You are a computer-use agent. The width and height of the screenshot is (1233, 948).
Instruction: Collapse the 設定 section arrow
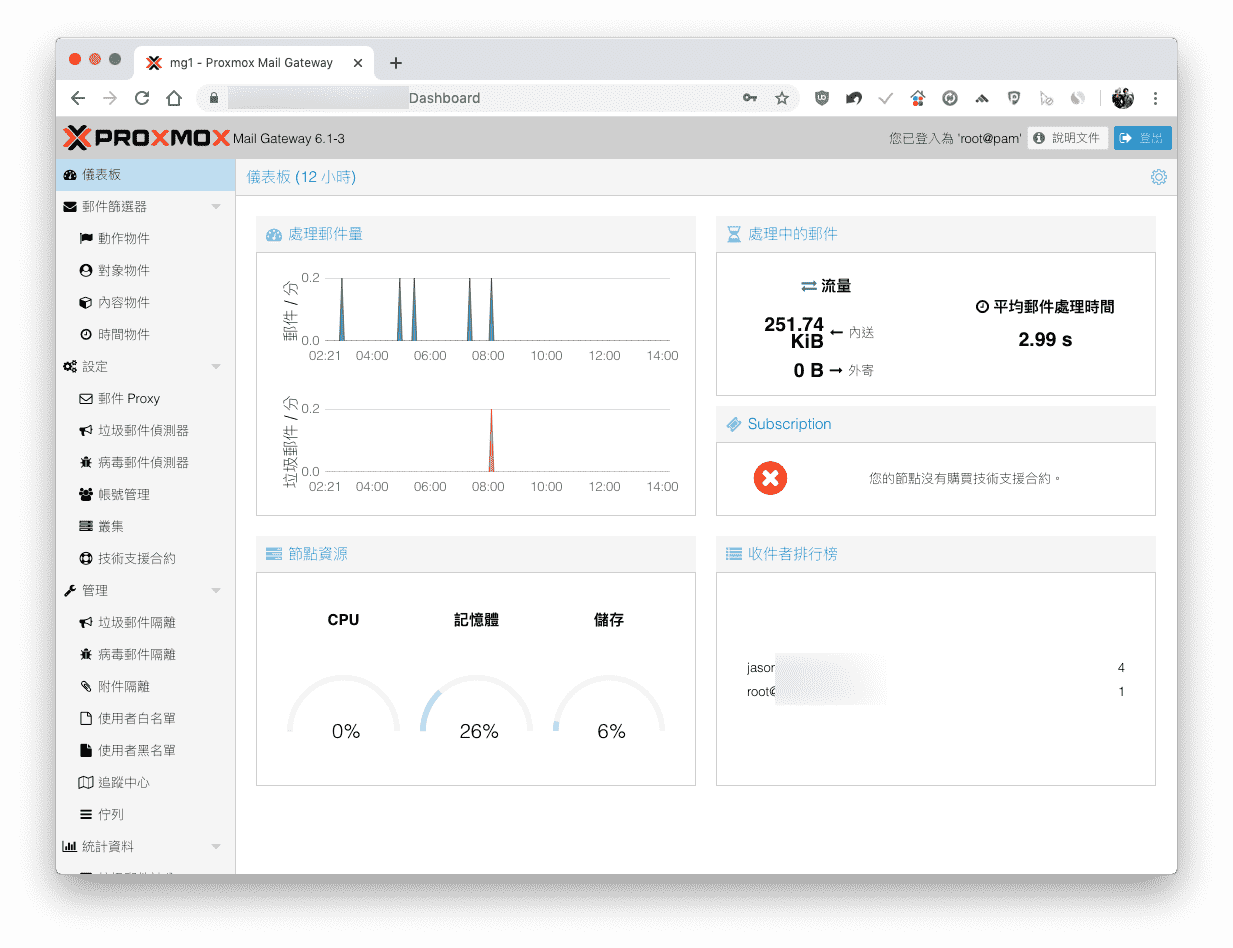click(x=216, y=367)
